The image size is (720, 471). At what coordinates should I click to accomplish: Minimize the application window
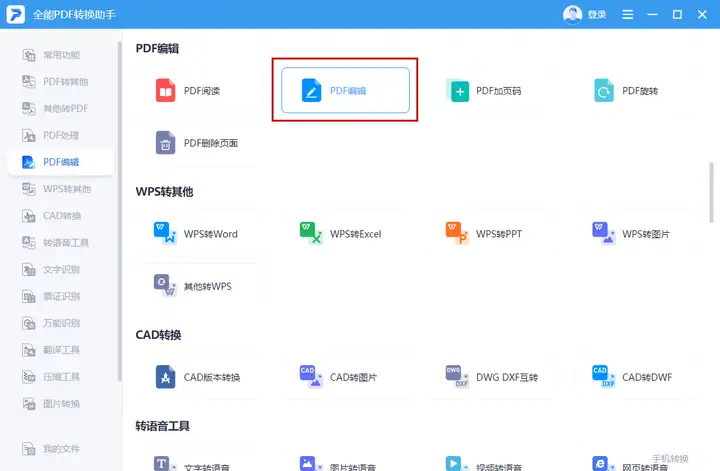tap(652, 15)
